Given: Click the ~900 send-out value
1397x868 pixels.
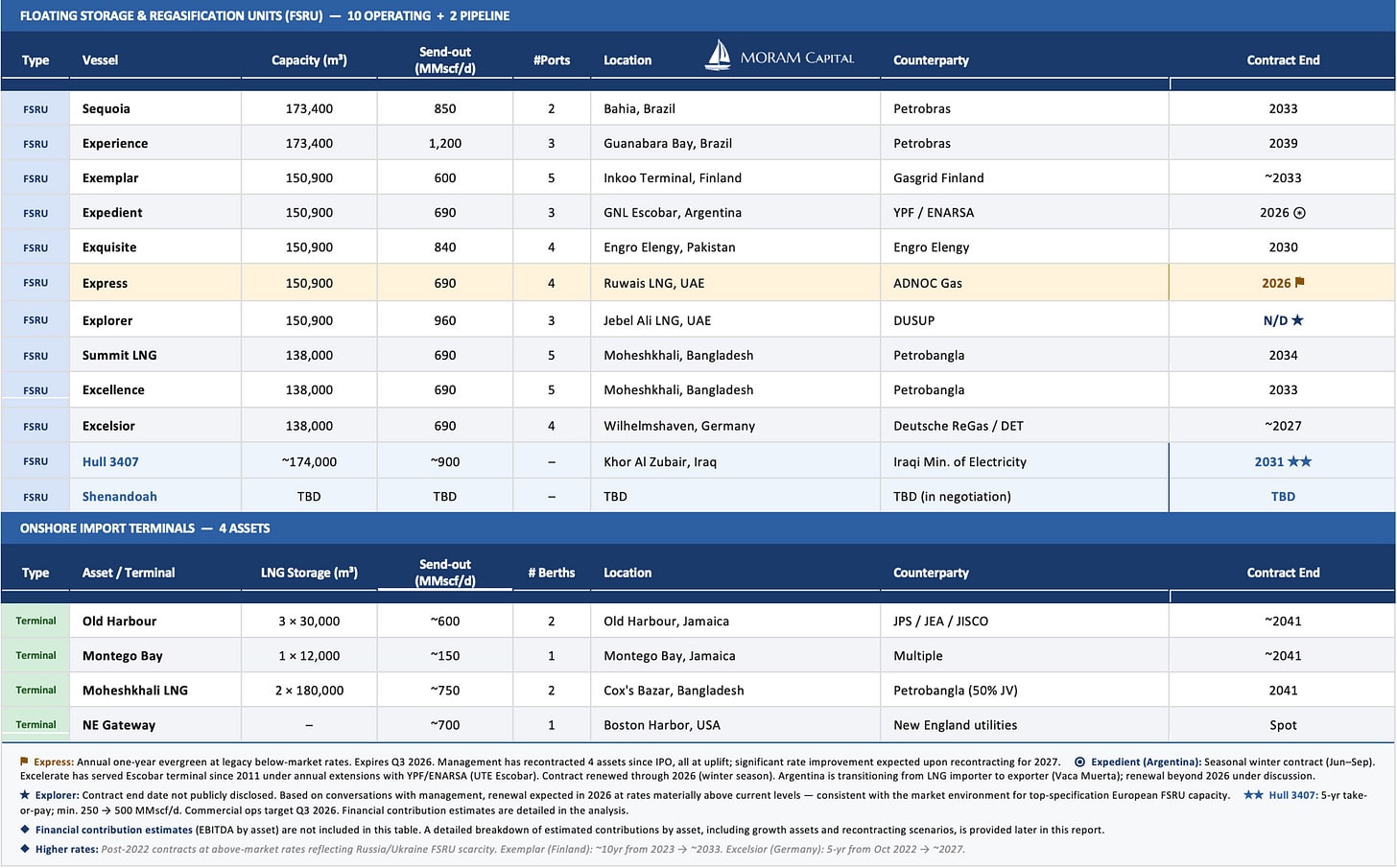Looking at the screenshot, I should 445,461.
